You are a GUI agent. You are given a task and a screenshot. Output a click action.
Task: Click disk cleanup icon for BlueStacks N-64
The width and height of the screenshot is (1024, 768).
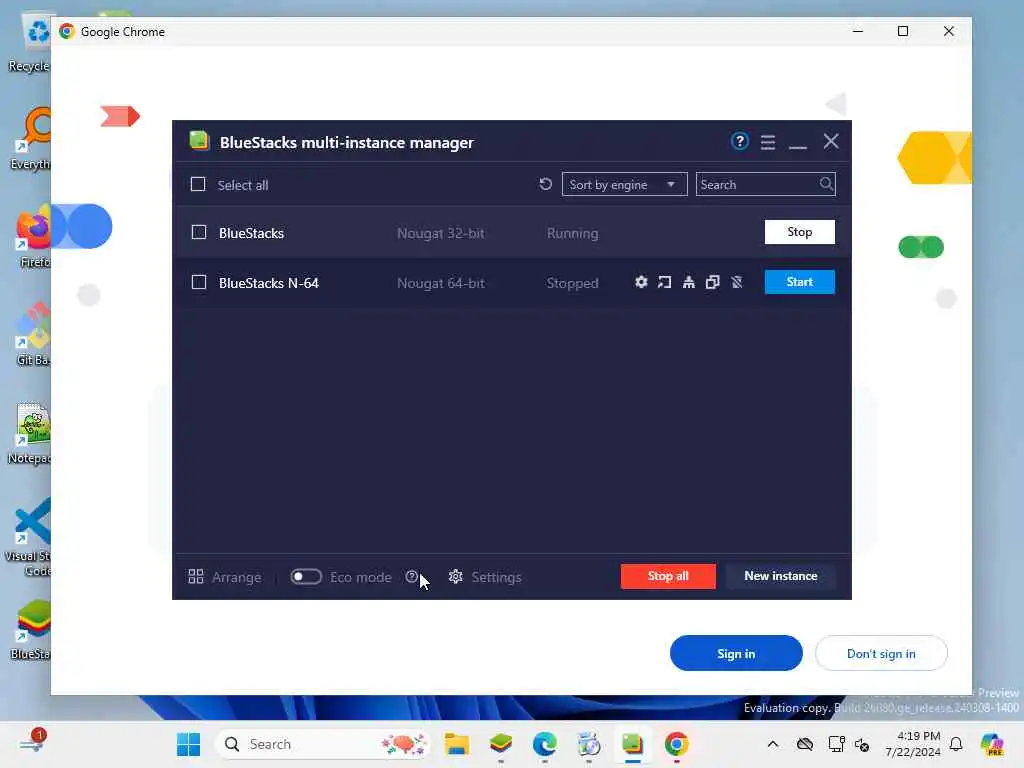pos(688,282)
